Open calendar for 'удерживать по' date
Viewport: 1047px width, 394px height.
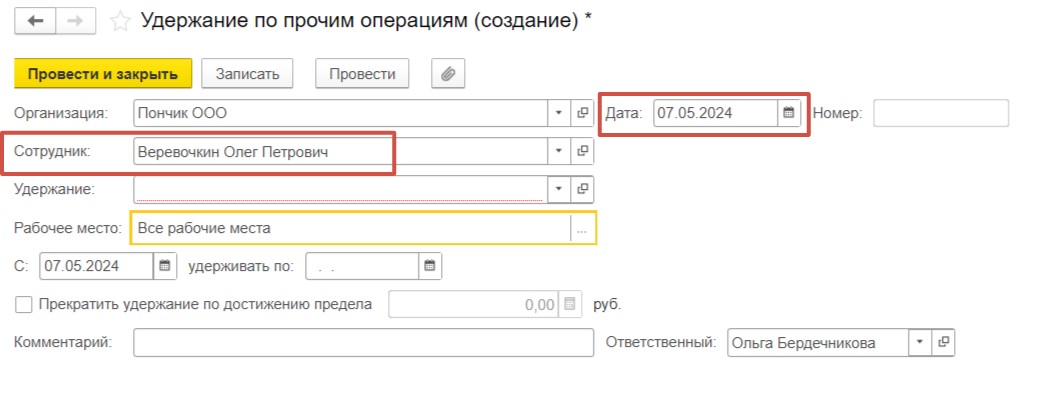pos(430,266)
